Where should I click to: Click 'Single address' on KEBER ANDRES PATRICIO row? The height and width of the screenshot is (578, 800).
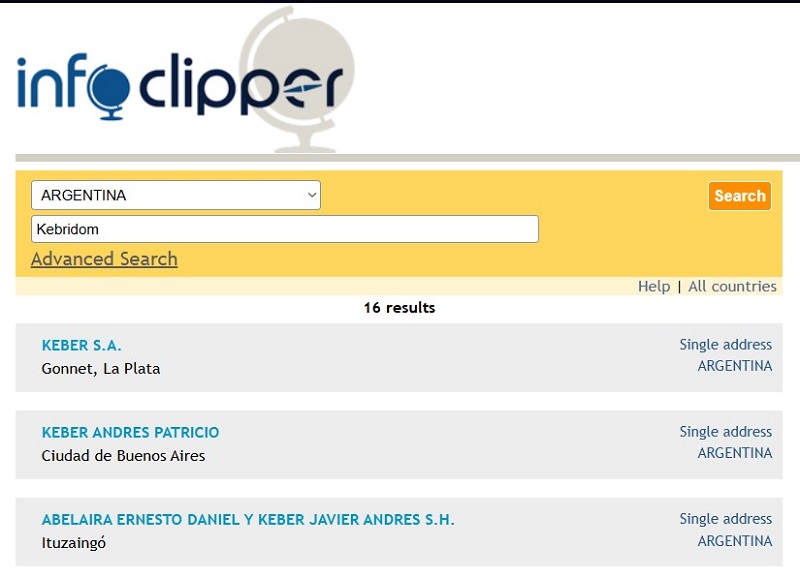[726, 432]
